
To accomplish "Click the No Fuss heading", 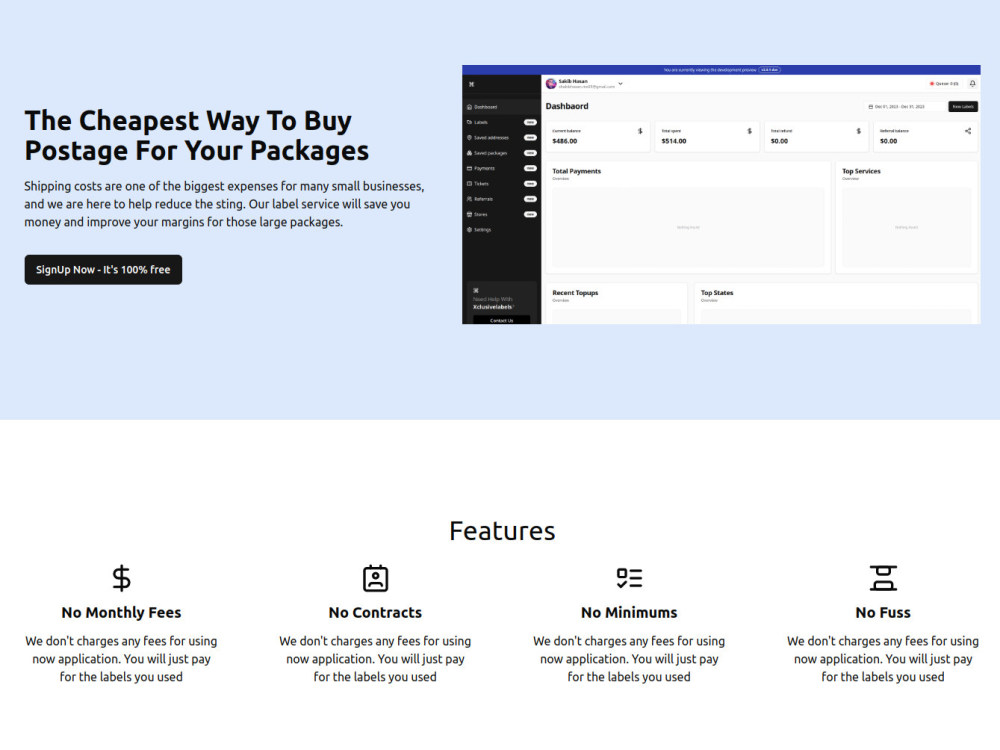I will [883, 613].
